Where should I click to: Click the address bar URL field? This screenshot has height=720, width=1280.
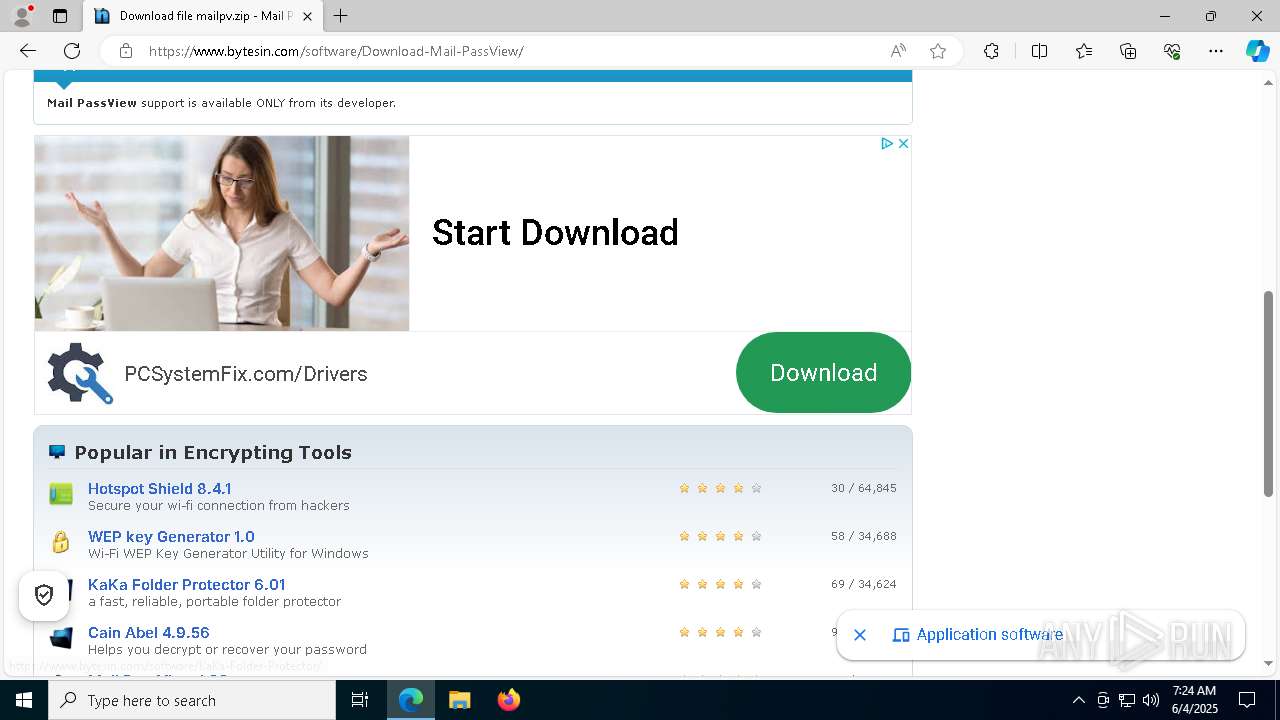pos(510,51)
